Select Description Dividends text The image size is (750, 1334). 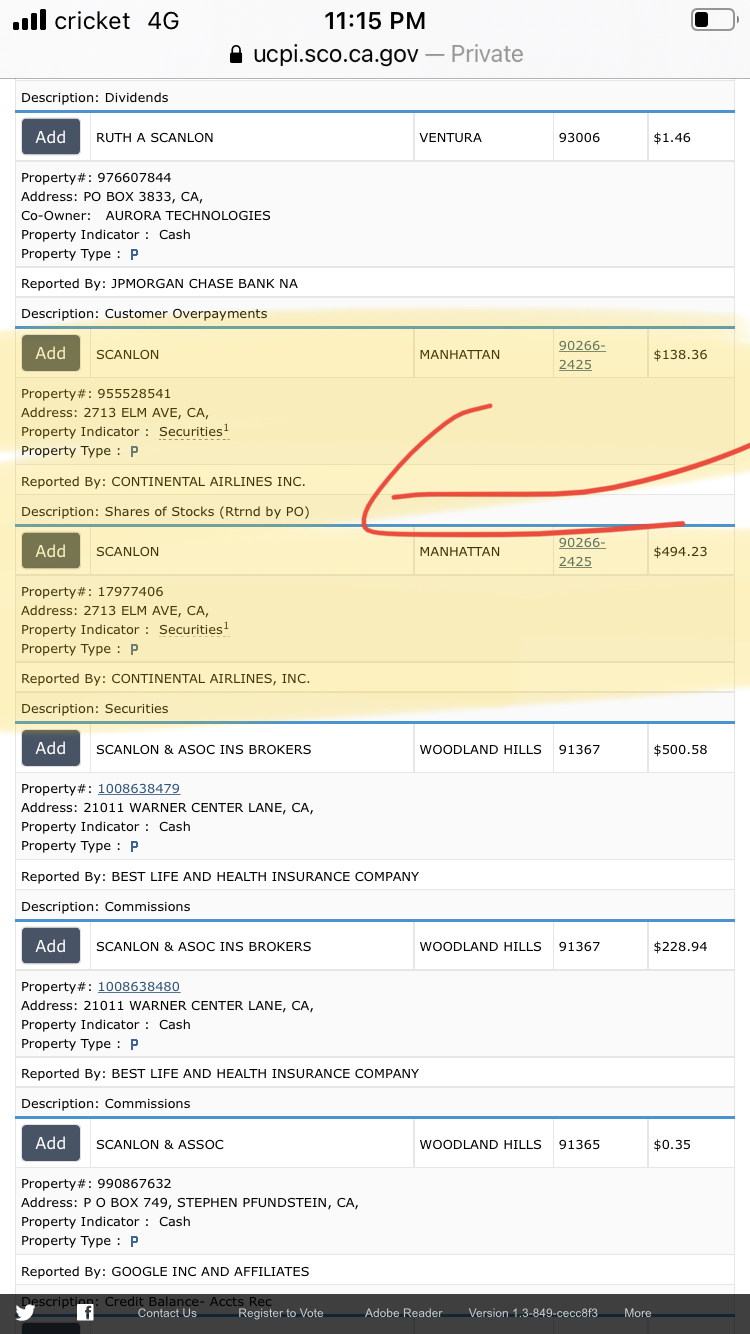point(95,98)
